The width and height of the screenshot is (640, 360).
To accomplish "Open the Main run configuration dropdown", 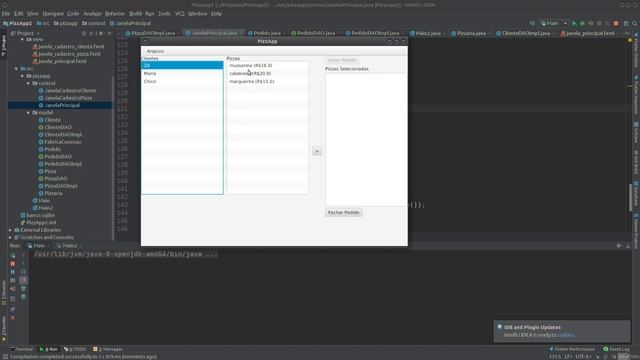I will pos(553,24).
